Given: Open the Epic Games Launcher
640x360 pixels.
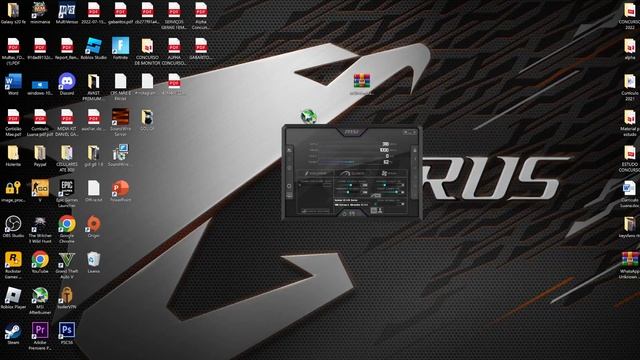Looking at the screenshot, I should [67, 194].
